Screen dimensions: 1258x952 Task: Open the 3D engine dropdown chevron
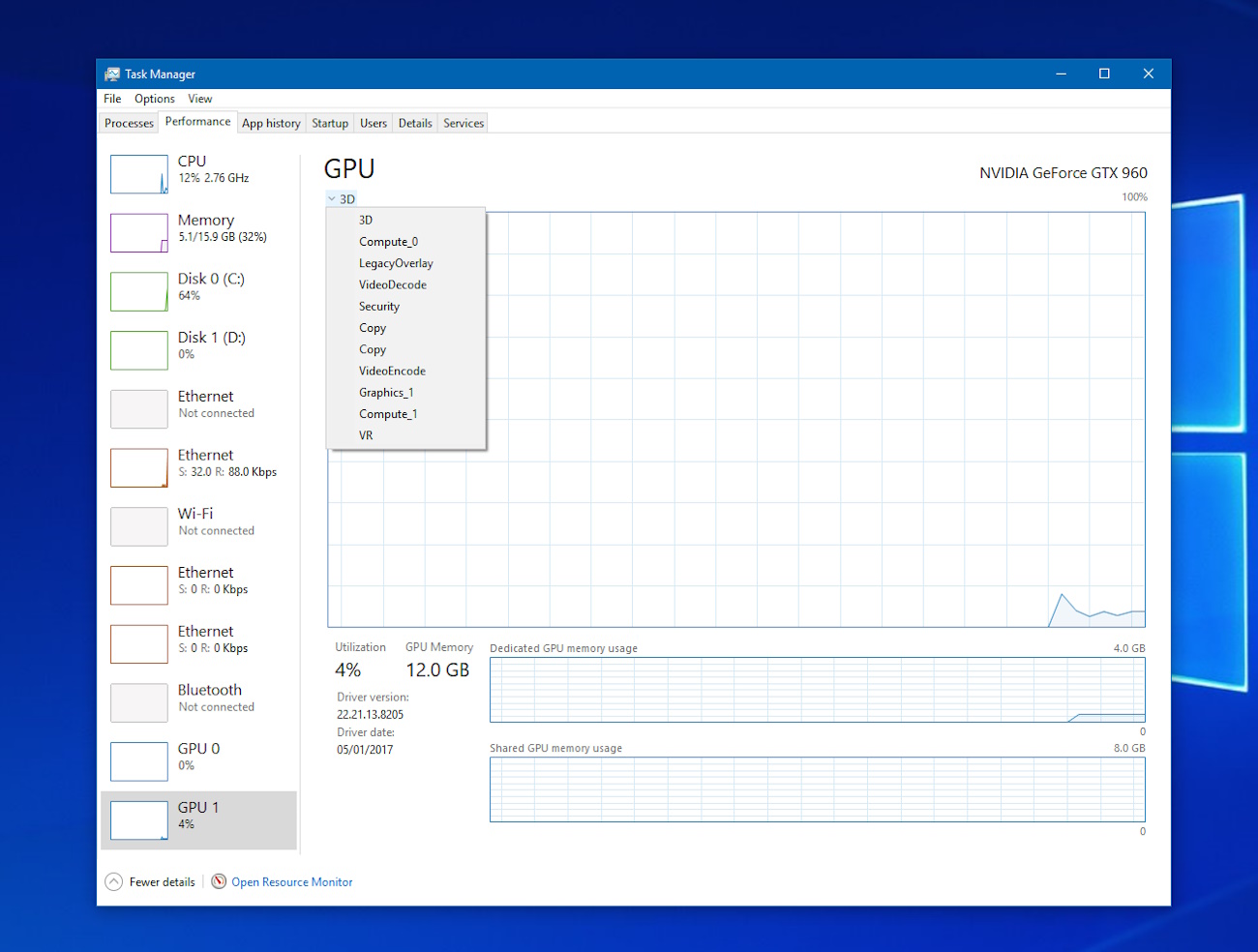(332, 199)
